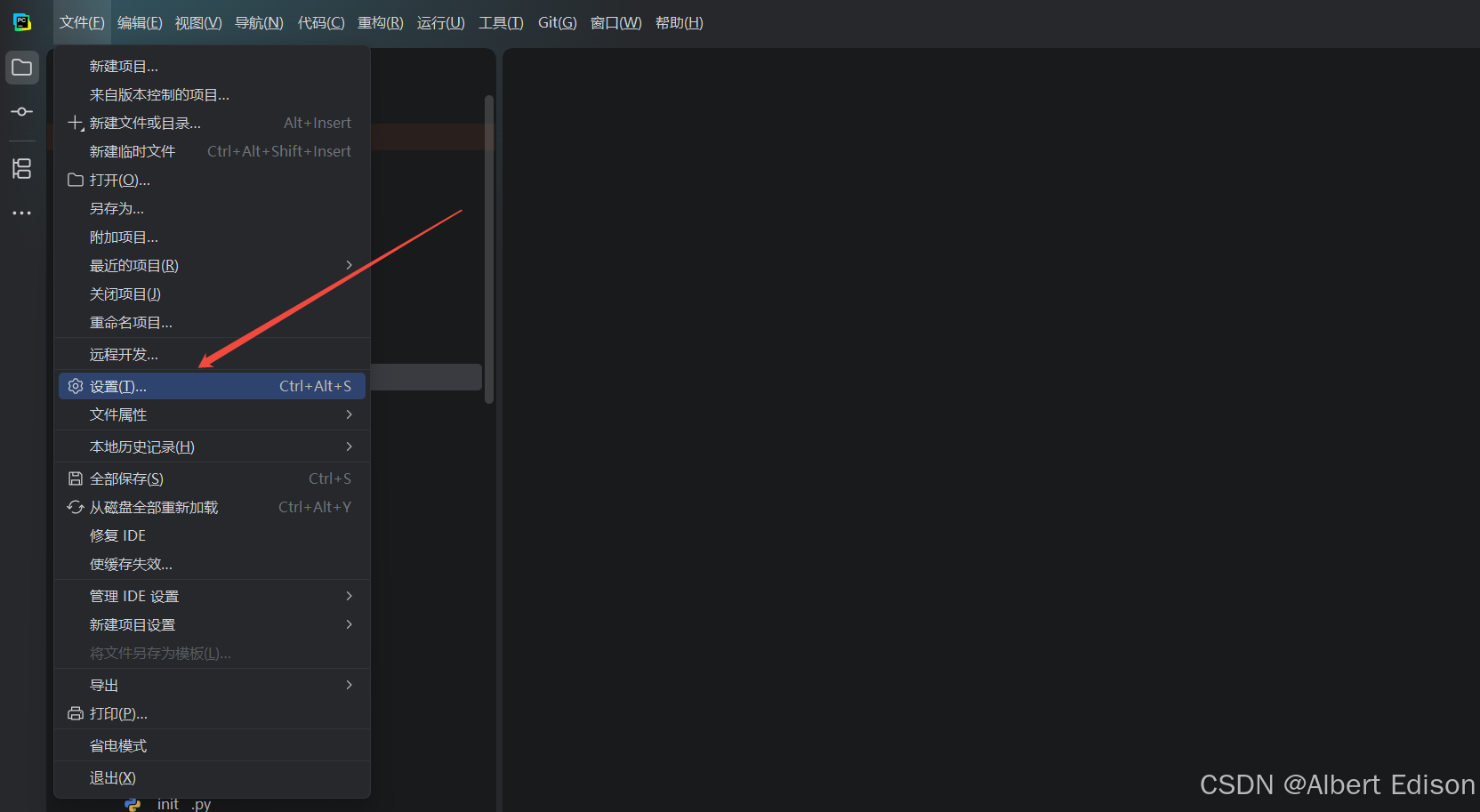
Task: Open the Project tool window folder icon
Action: click(22, 68)
